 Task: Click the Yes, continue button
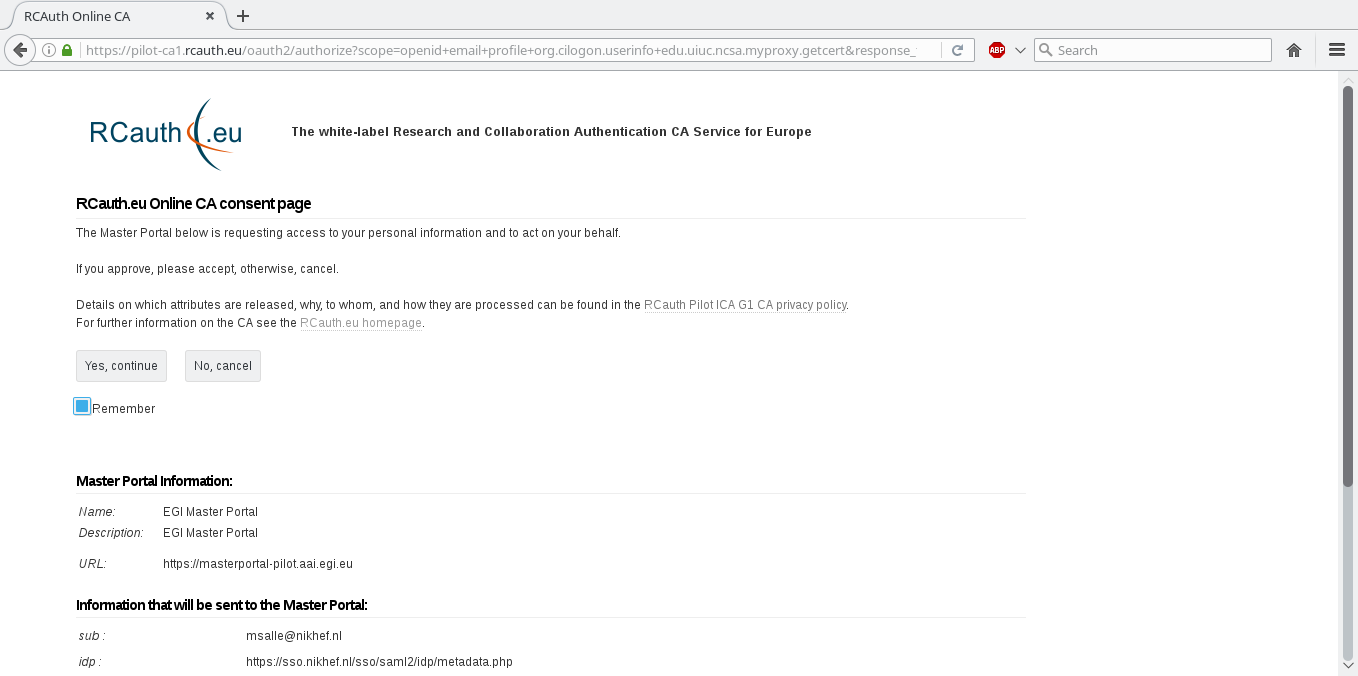pos(121,366)
